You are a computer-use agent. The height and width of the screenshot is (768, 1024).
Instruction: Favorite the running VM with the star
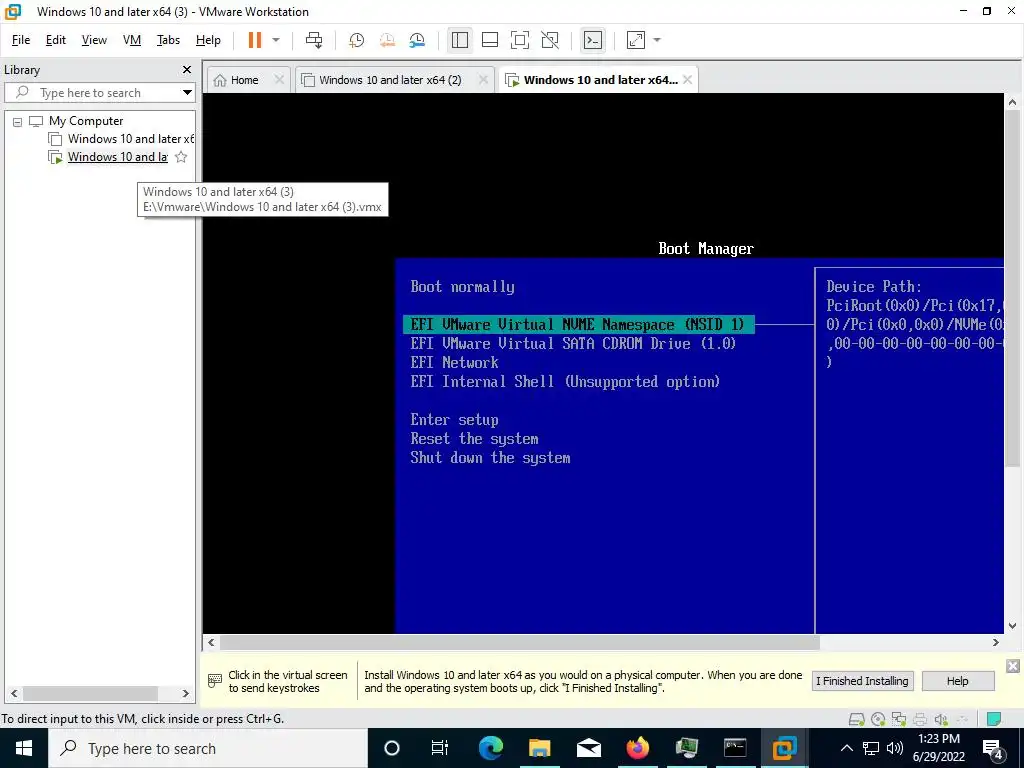click(x=182, y=157)
